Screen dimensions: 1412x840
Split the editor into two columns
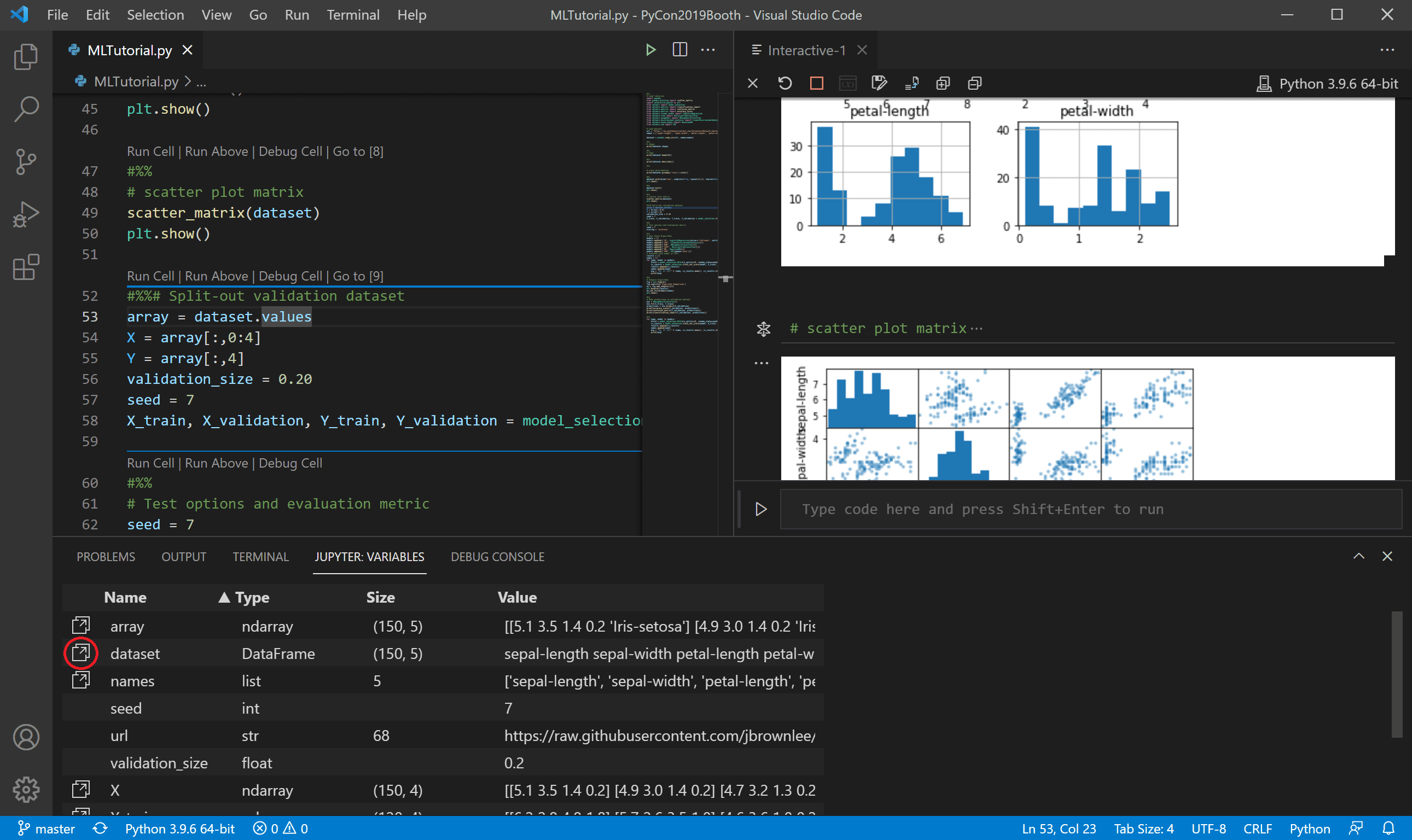click(679, 49)
